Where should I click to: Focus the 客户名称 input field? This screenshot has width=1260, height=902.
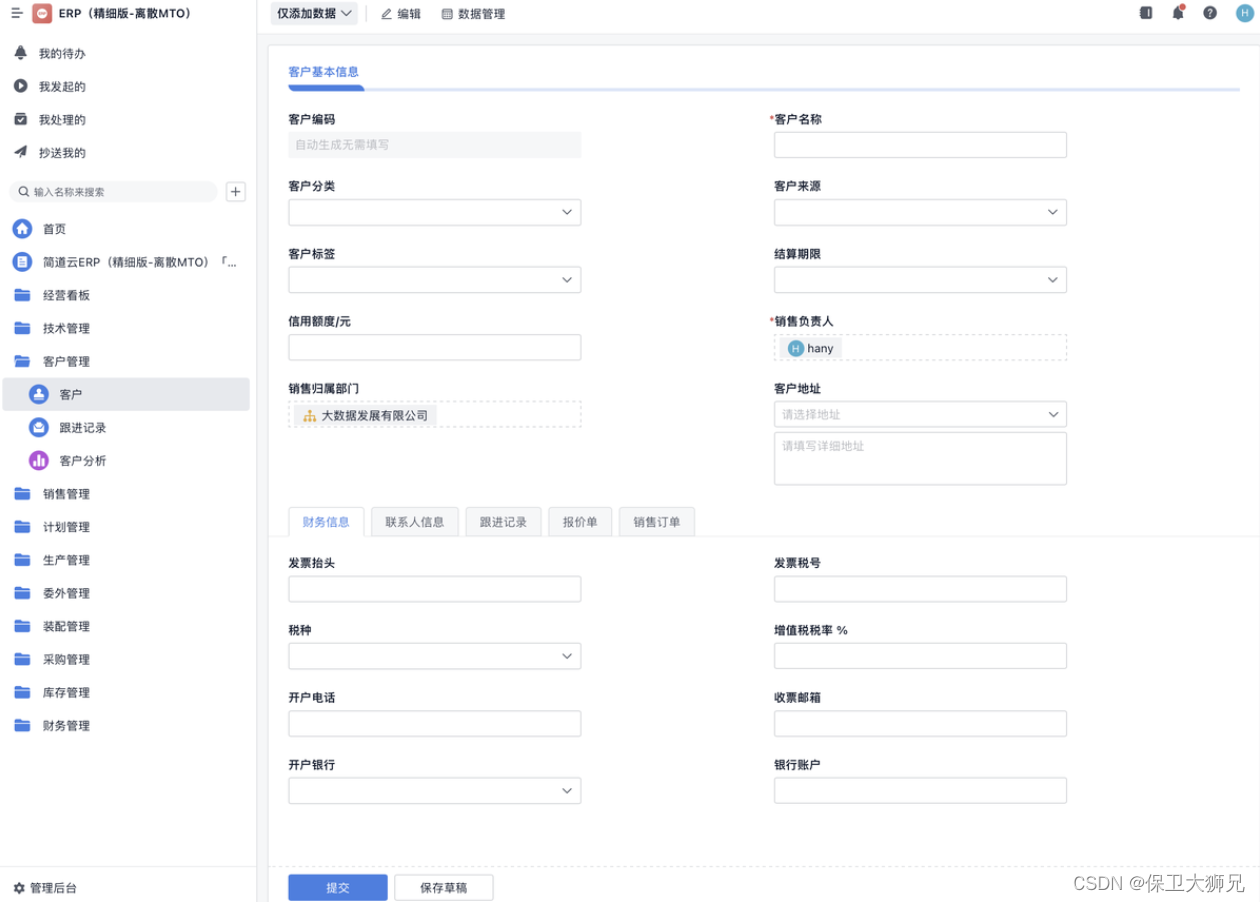point(920,145)
